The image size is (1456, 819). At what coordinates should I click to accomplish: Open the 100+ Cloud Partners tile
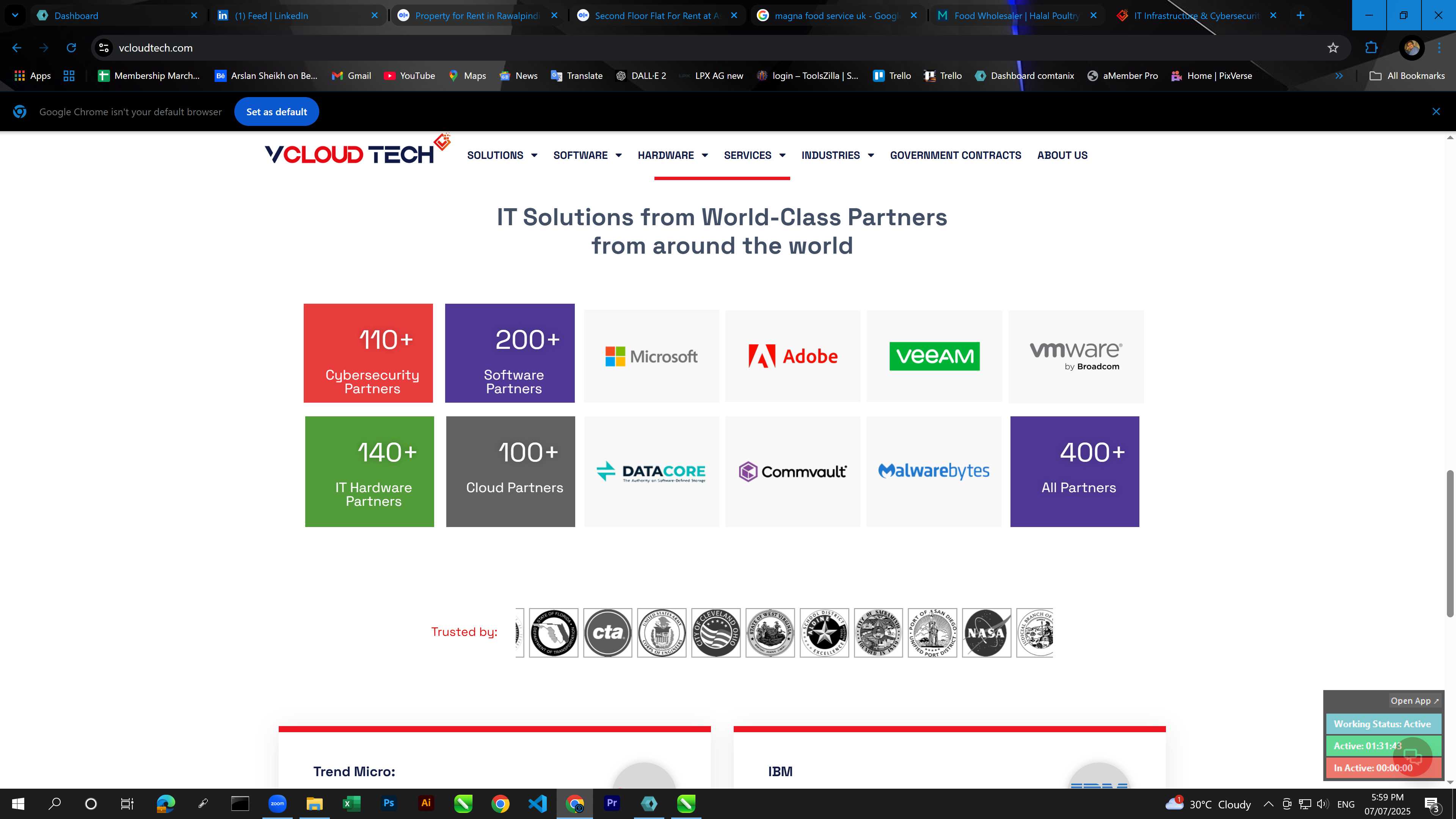click(510, 471)
